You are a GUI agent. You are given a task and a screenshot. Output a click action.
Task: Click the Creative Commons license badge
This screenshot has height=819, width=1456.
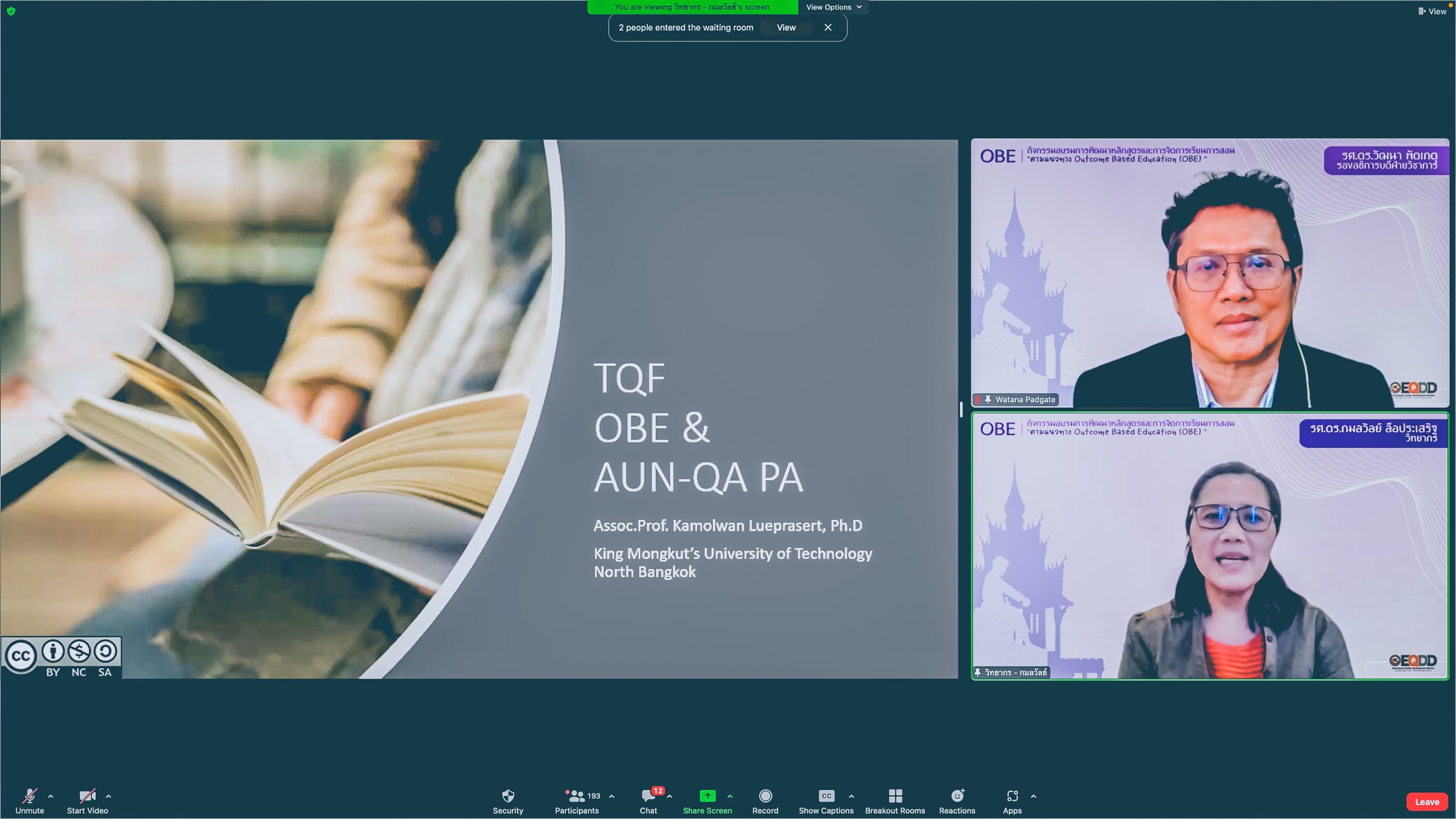61,657
